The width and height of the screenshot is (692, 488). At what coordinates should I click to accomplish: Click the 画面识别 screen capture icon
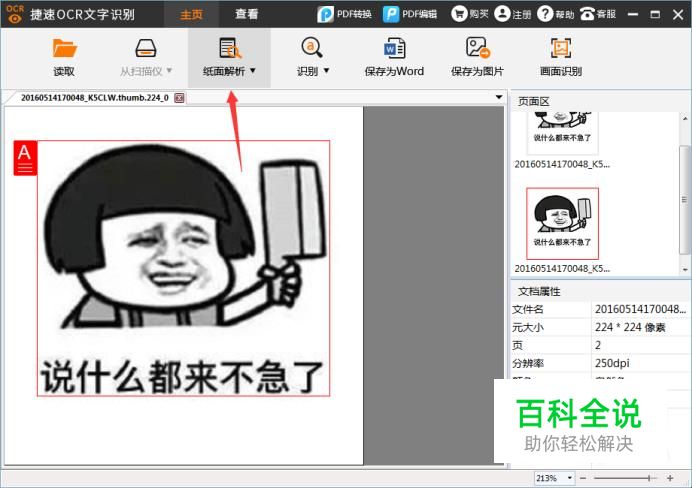(x=560, y=48)
